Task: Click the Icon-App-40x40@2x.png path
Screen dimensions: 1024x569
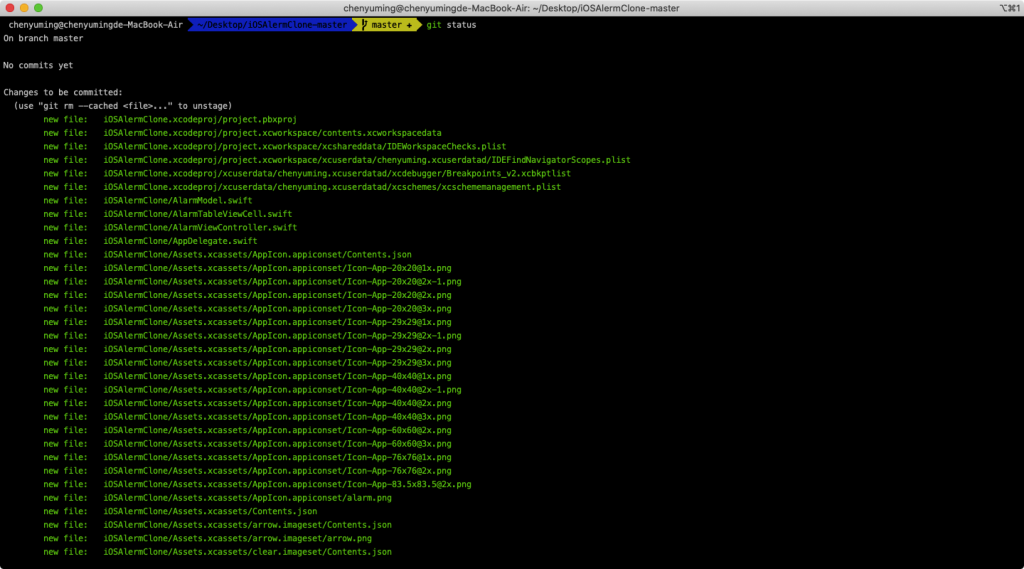Action: (x=278, y=403)
